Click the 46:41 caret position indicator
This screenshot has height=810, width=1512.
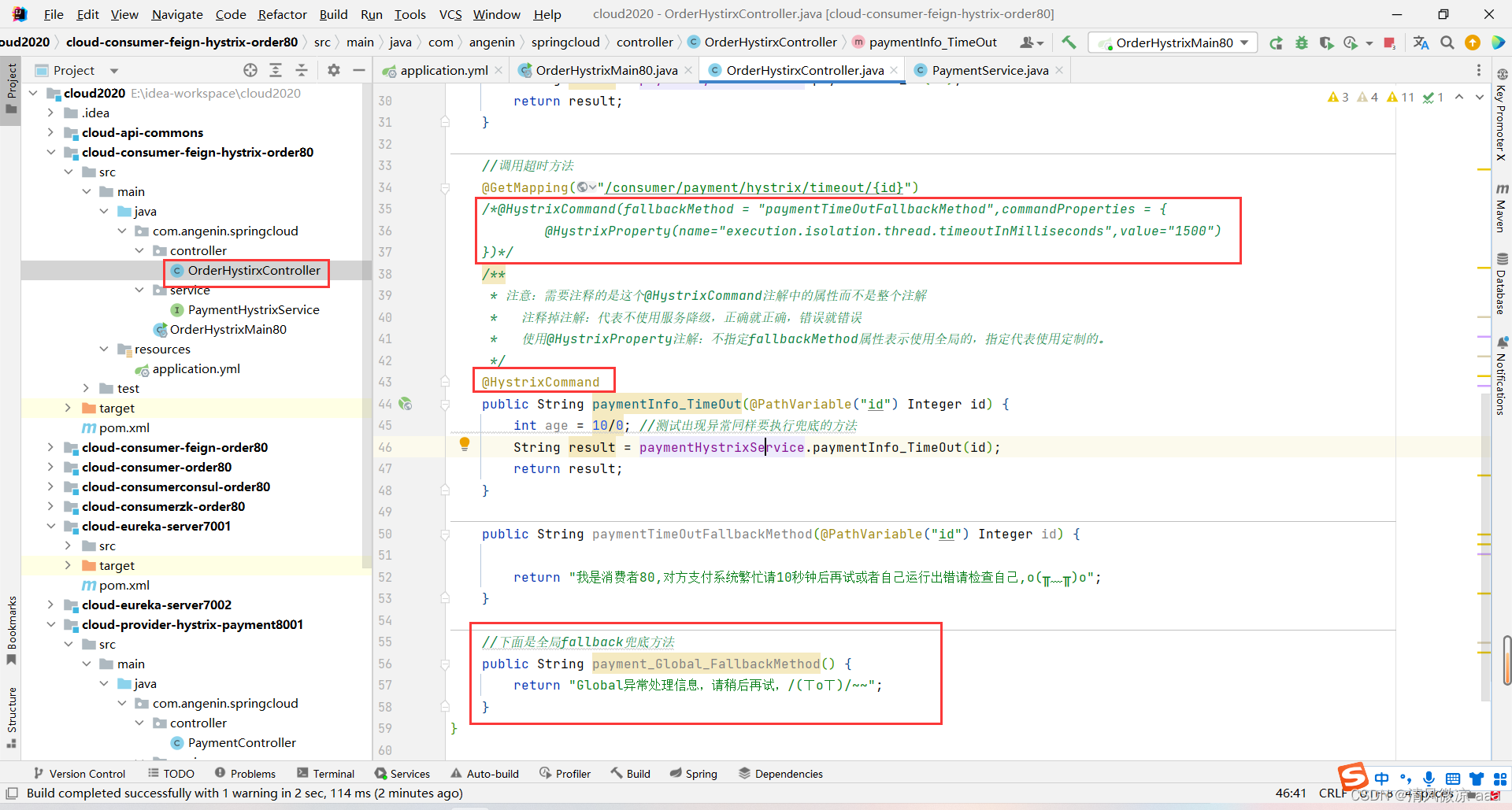pyautogui.click(x=1291, y=793)
